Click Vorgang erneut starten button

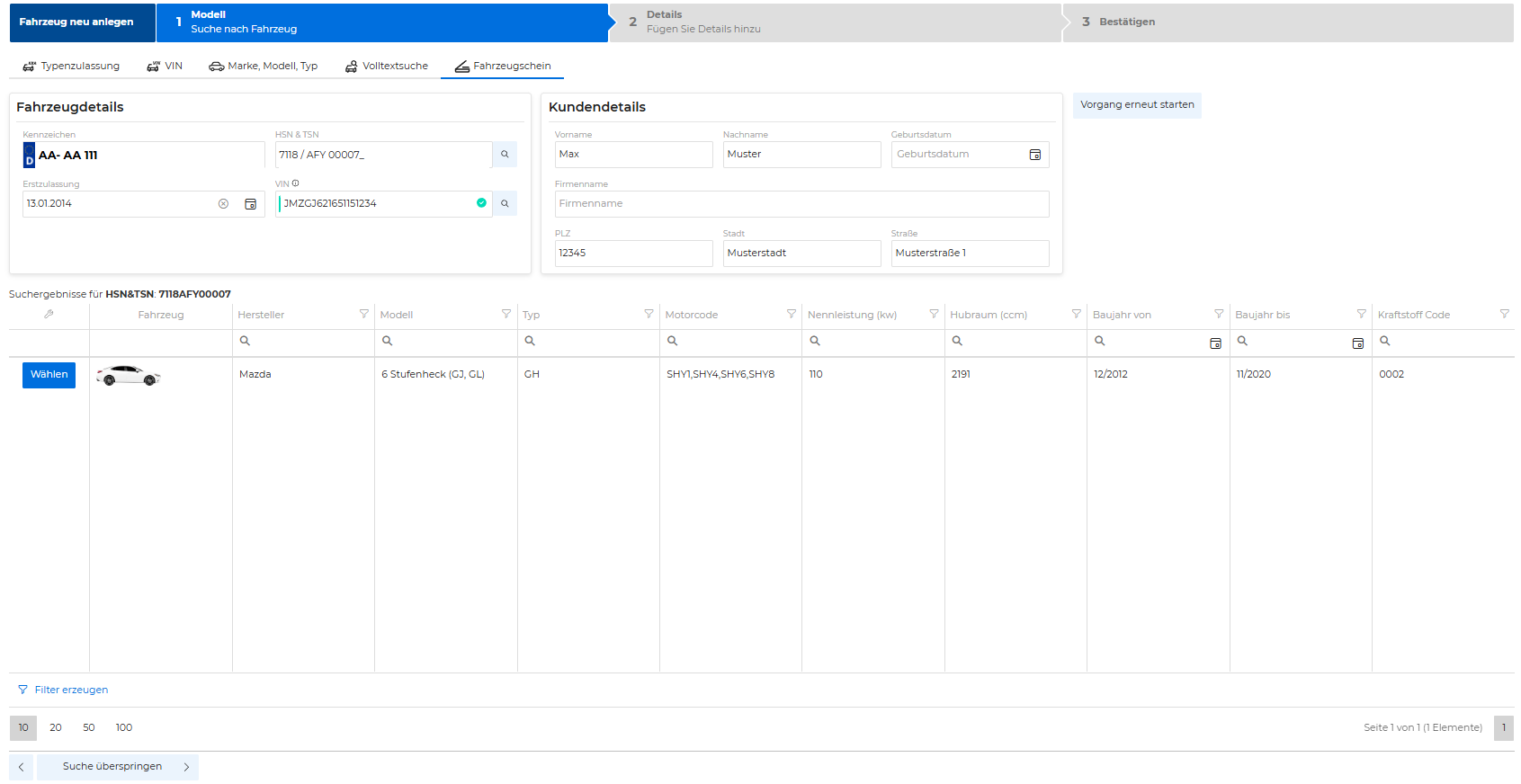(1137, 105)
